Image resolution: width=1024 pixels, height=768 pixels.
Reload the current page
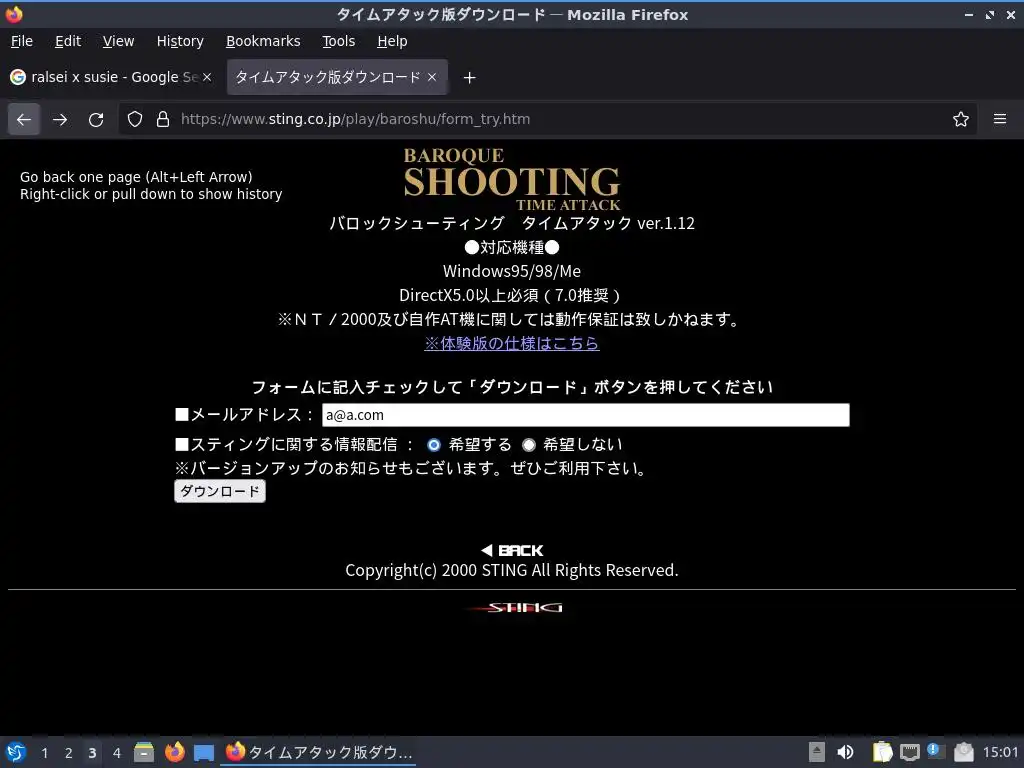(x=96, y=120)
